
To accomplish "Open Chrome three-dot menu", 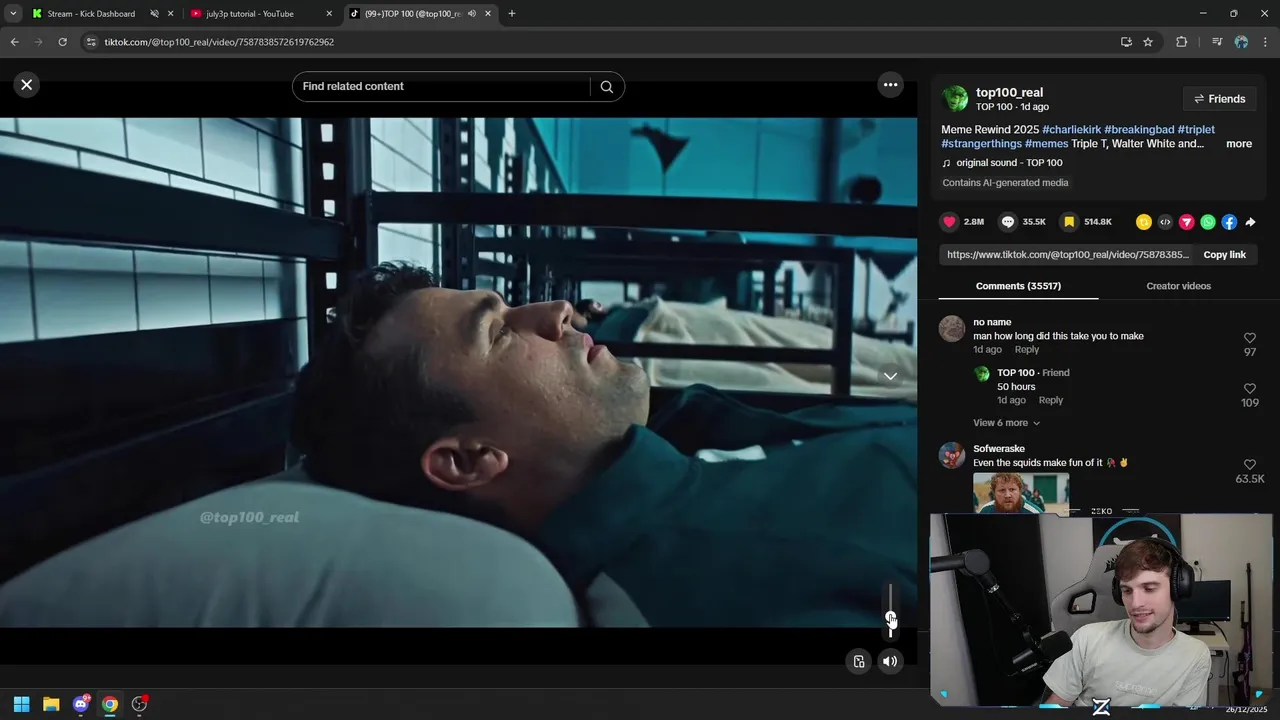I will coord(1264,42).
